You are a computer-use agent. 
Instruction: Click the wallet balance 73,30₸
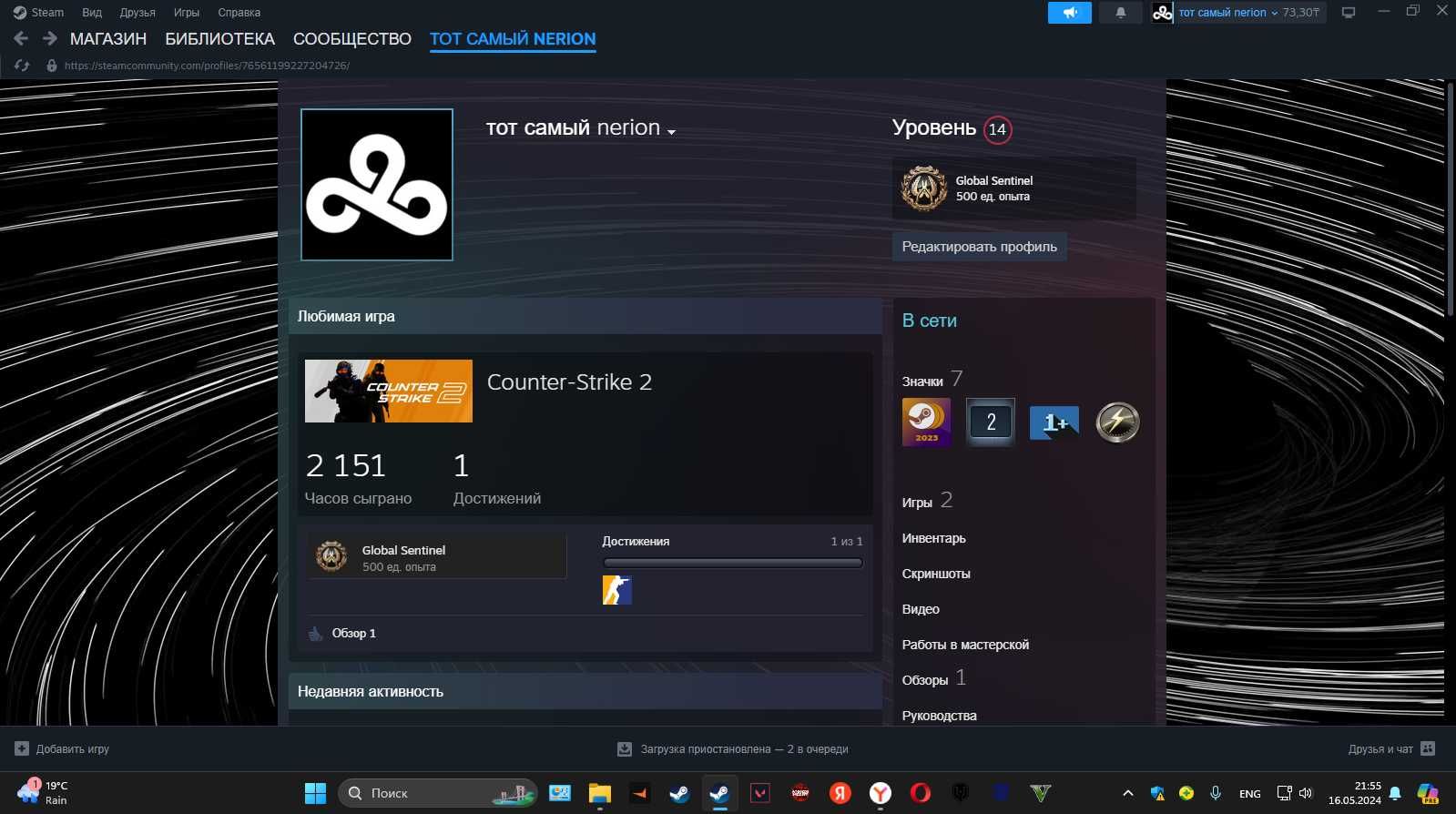(1301, 13)
